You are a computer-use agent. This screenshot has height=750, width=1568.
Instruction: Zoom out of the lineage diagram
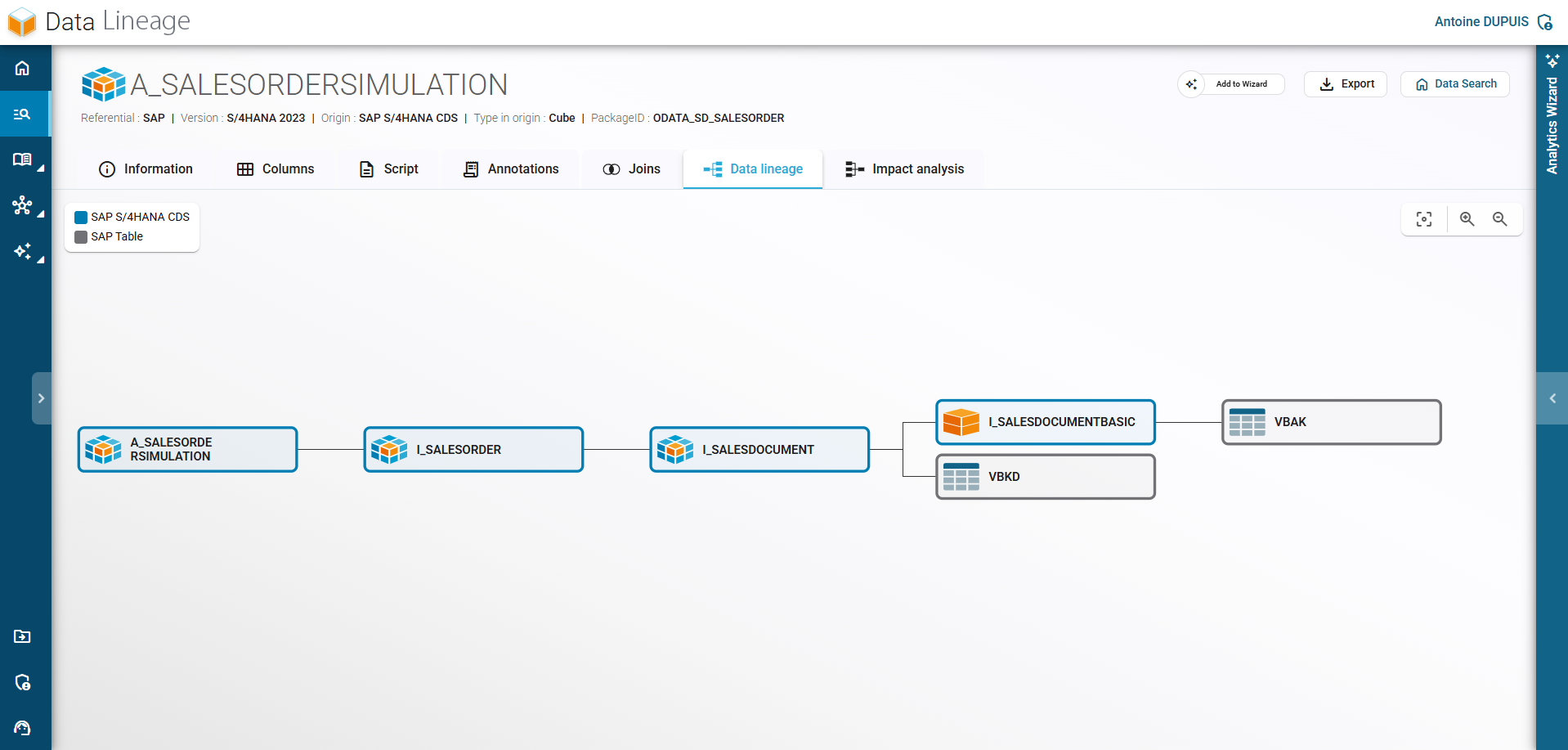[1500, 219]
